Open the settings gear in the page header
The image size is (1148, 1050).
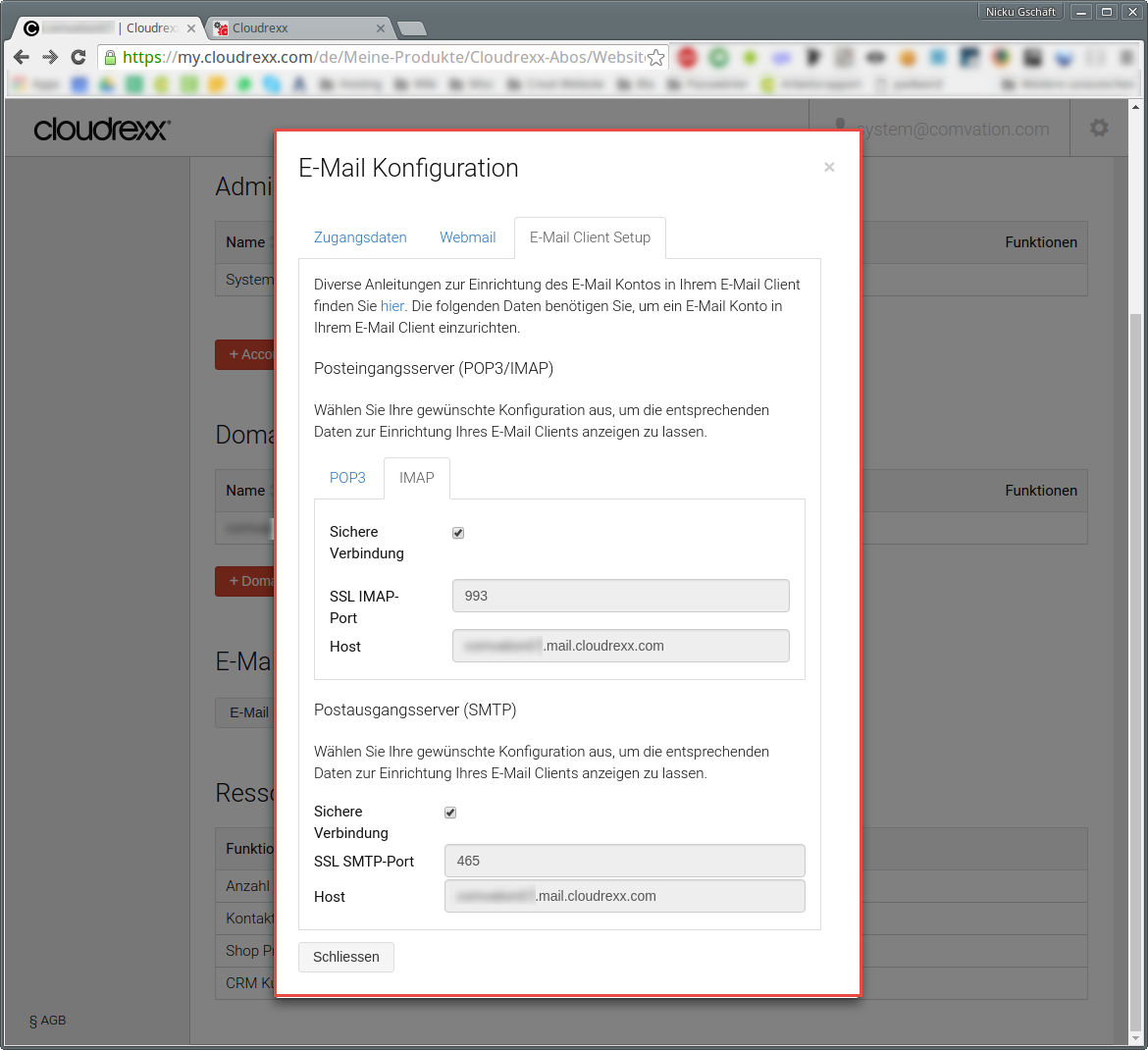pos(1098,128)
